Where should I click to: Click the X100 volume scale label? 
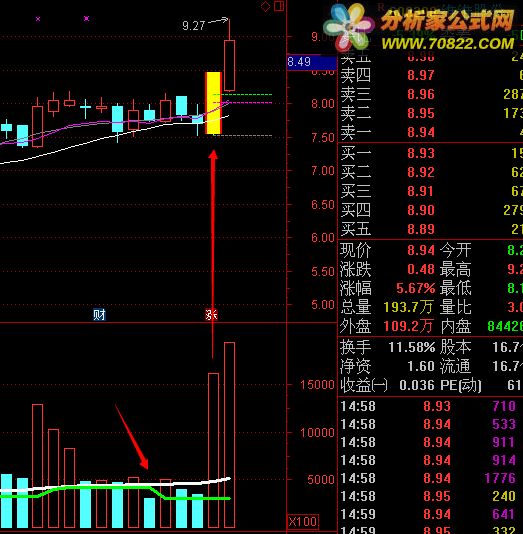[x=303, y=522]
